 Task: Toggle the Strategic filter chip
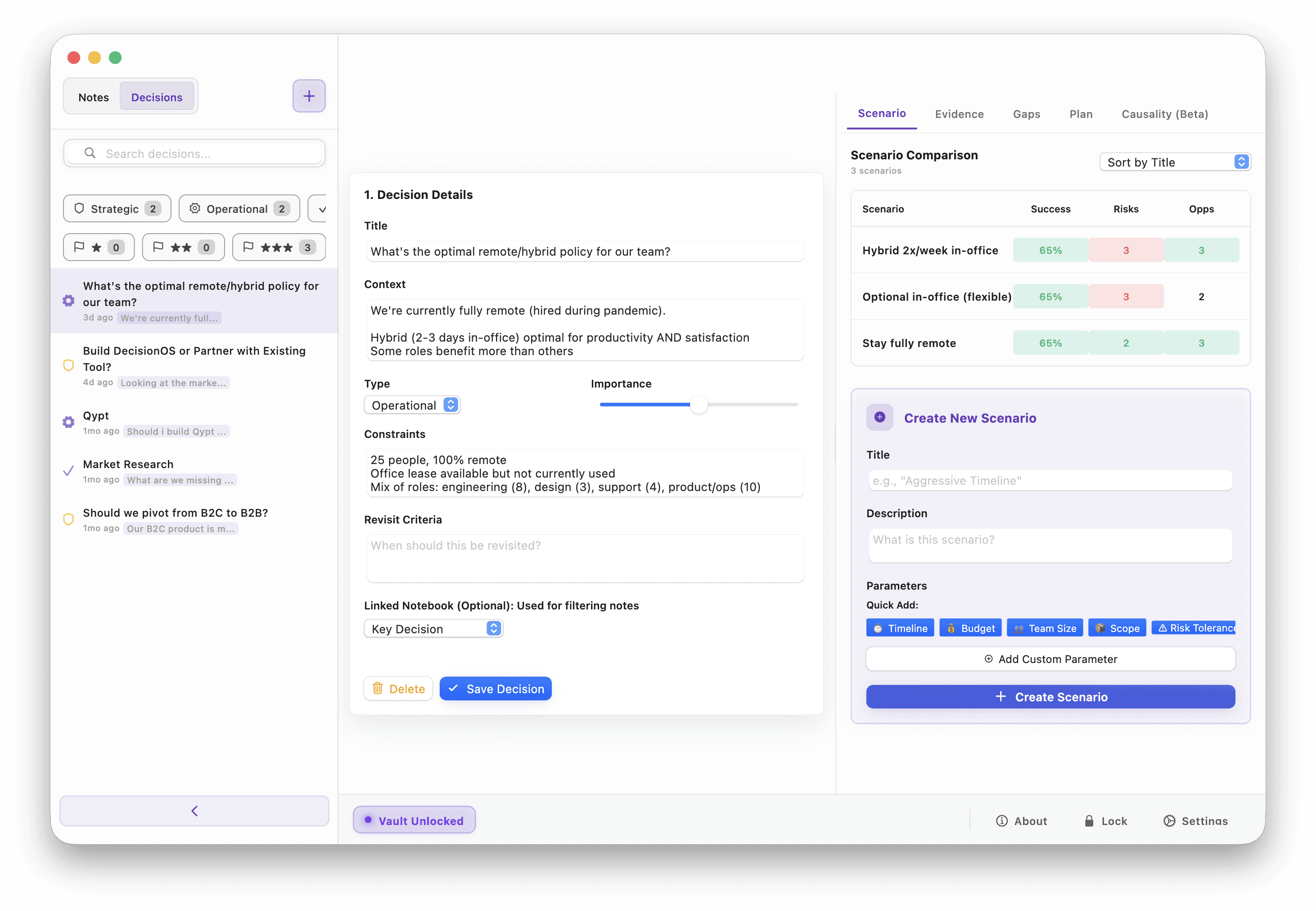click(117, 209)
